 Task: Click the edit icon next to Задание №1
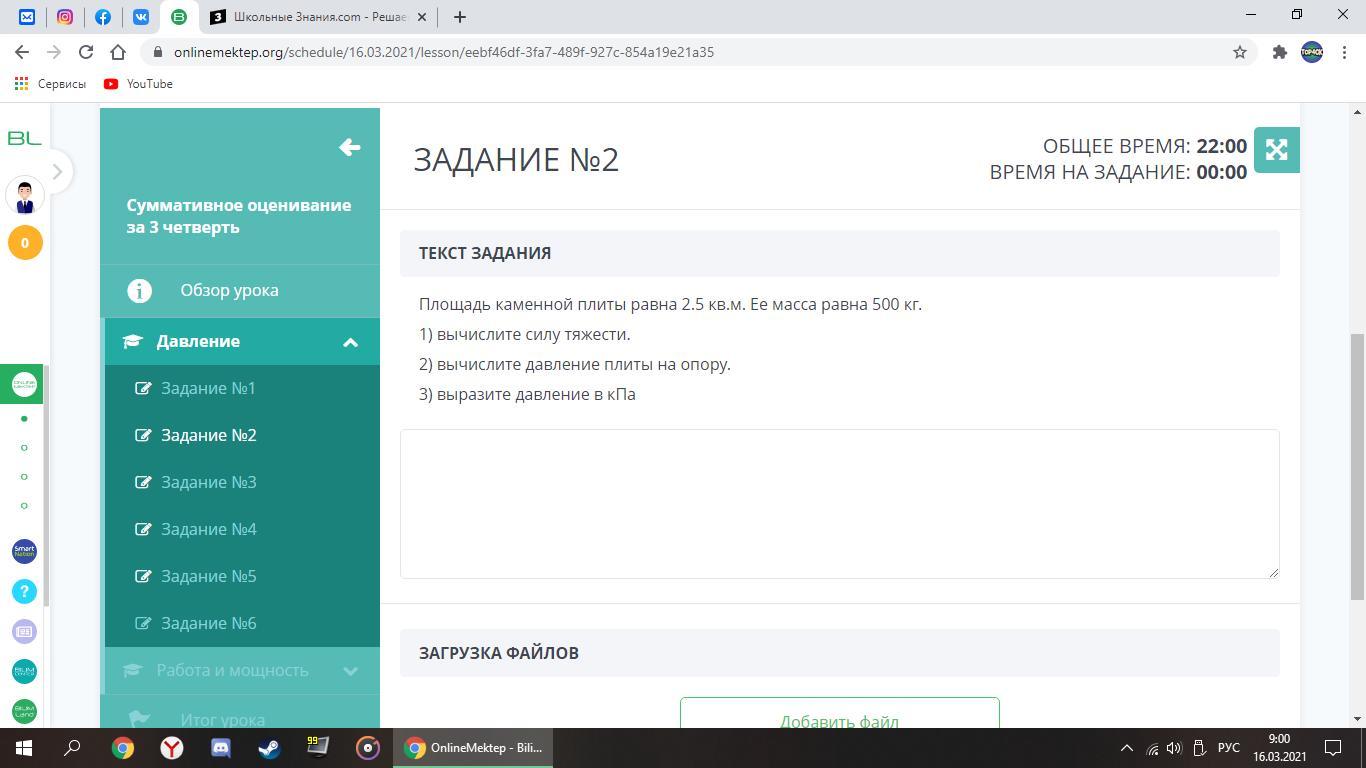(143, 388)
